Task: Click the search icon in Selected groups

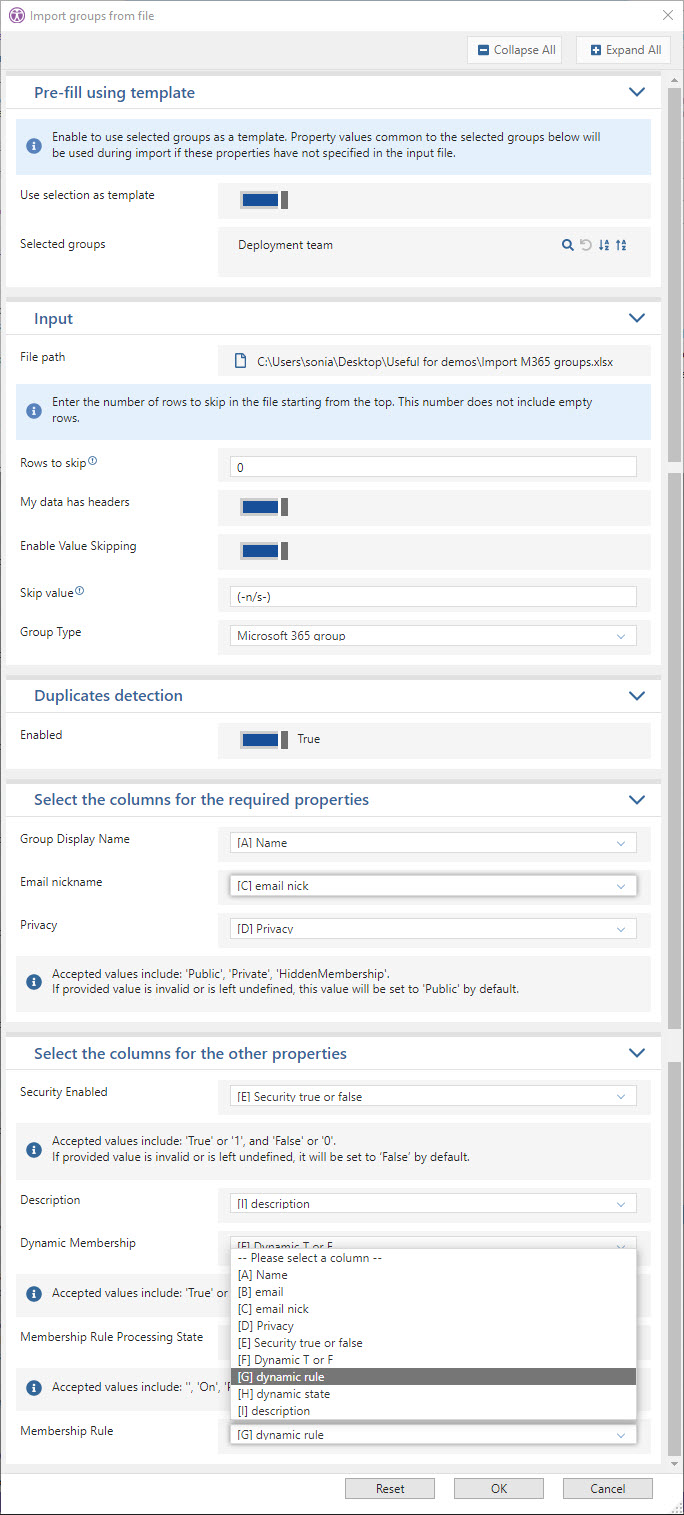Action: click(567, 245)
